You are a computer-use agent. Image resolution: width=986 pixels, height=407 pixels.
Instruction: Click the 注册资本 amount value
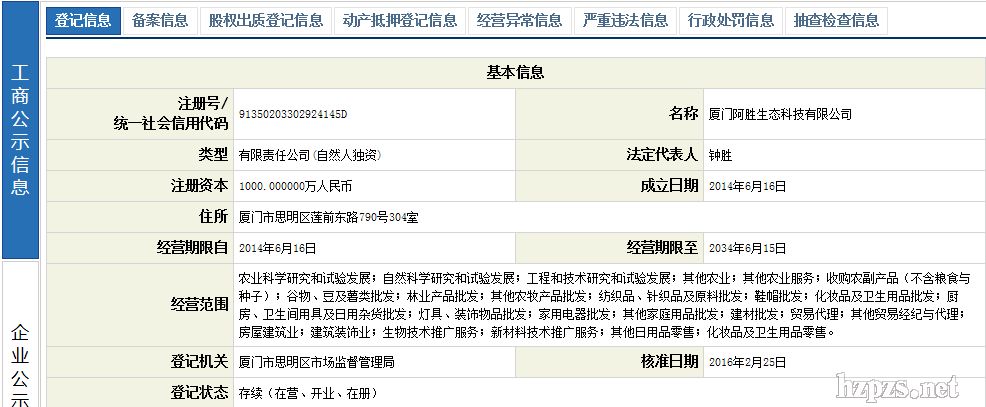296,186
